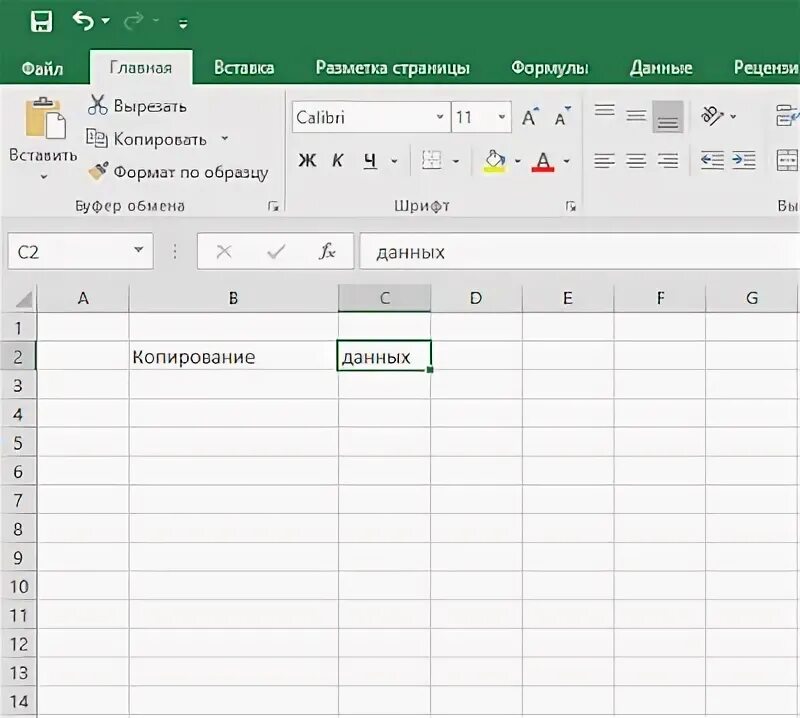Select column B header

pos(233,298)
